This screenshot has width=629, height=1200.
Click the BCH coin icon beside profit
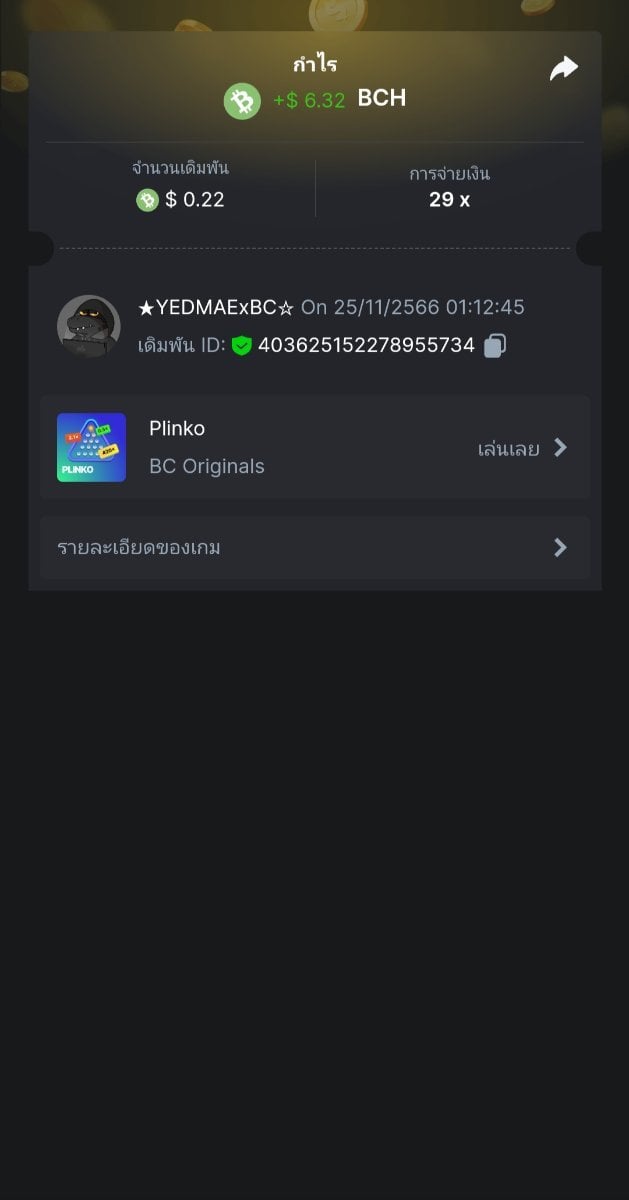(x=242, y=101)
